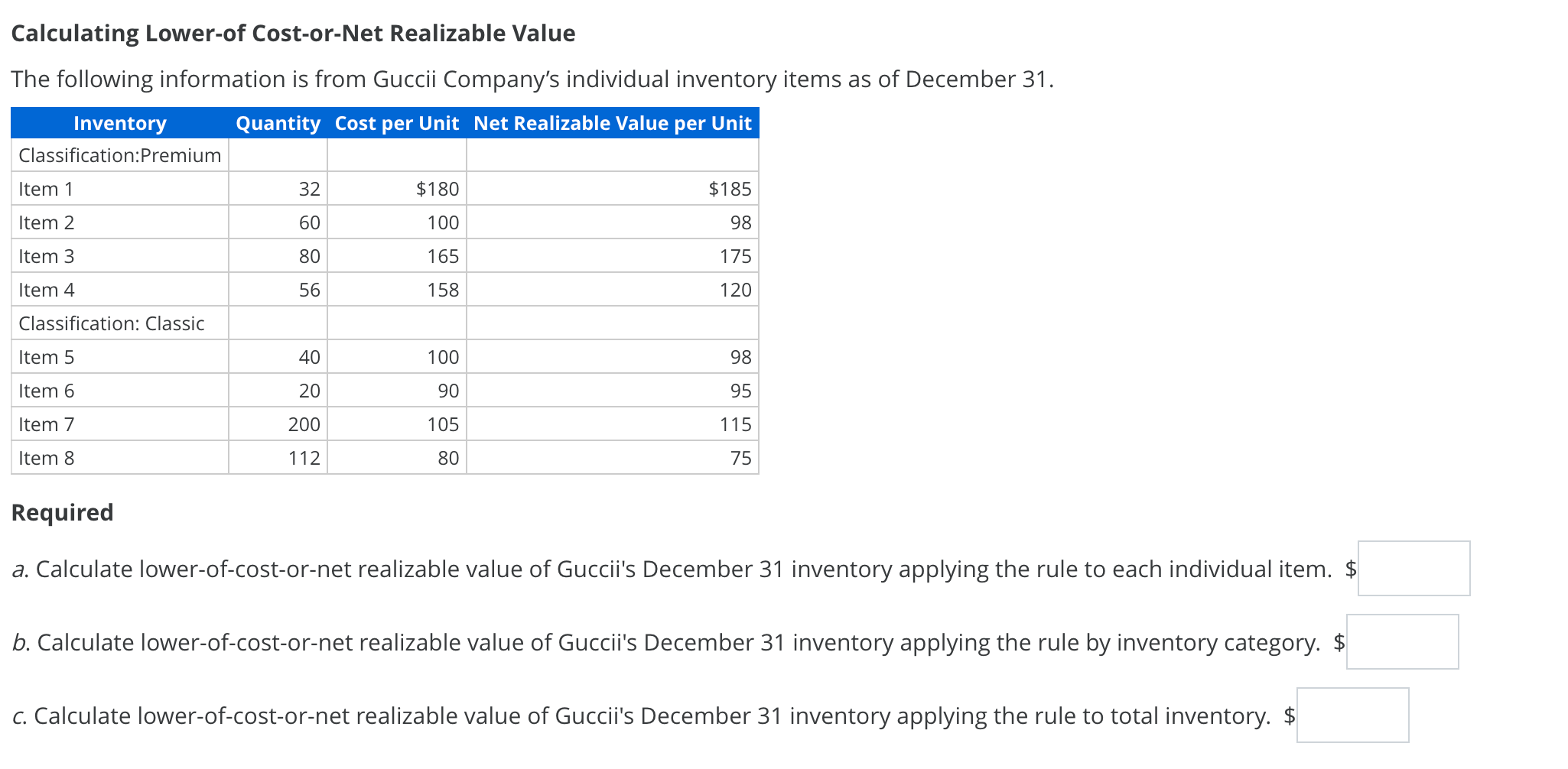Viewport: 1568px width, 769px height.
Task: Select the Item 1 row label
Action: click(x=46, y=189)
